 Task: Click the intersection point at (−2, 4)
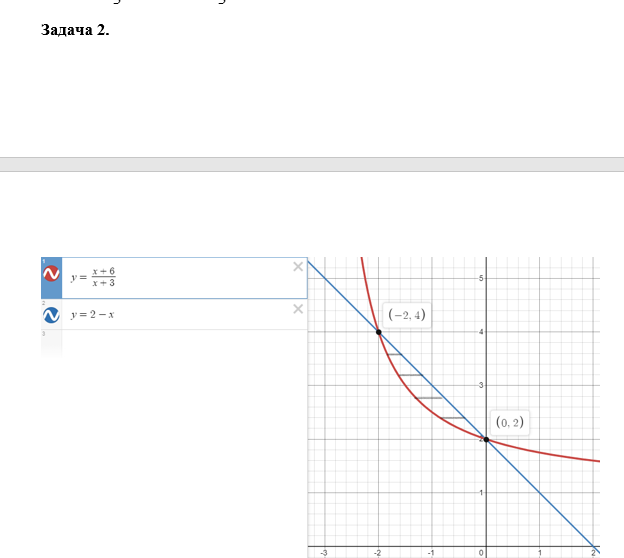click(378, 332)
